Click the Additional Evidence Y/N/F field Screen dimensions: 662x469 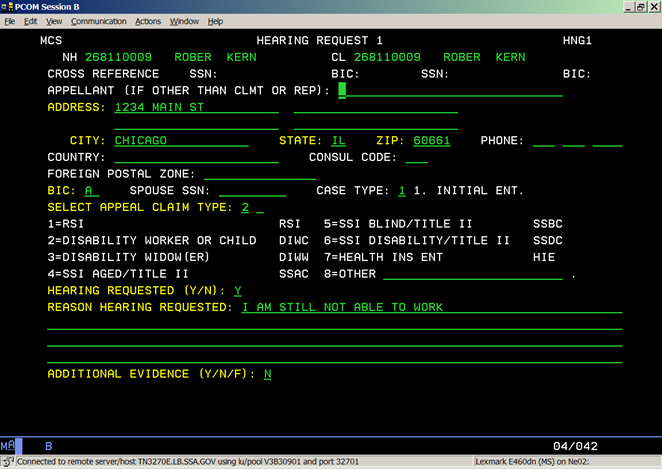click(268, 374)
